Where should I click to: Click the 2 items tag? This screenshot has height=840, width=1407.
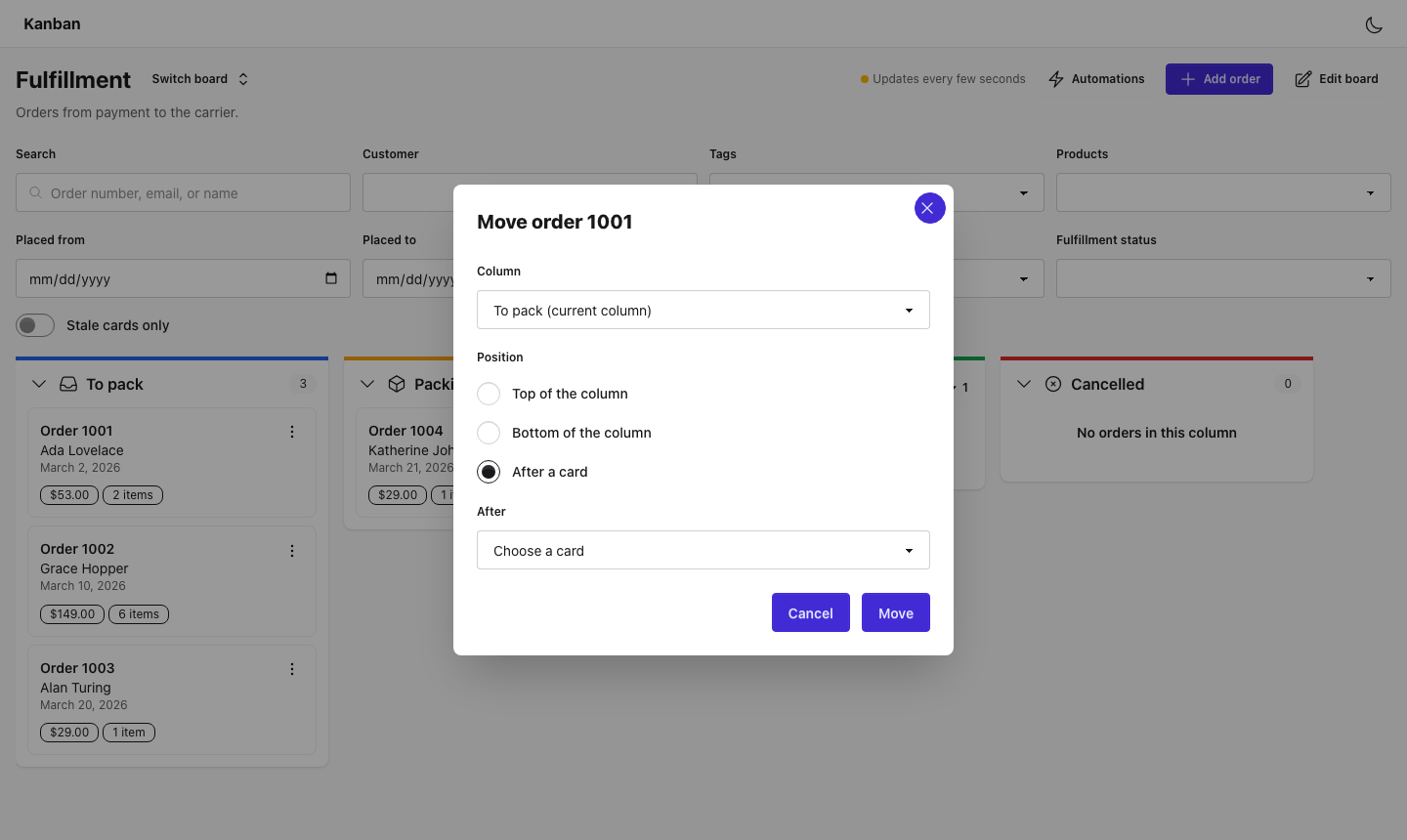coord(133,495)
